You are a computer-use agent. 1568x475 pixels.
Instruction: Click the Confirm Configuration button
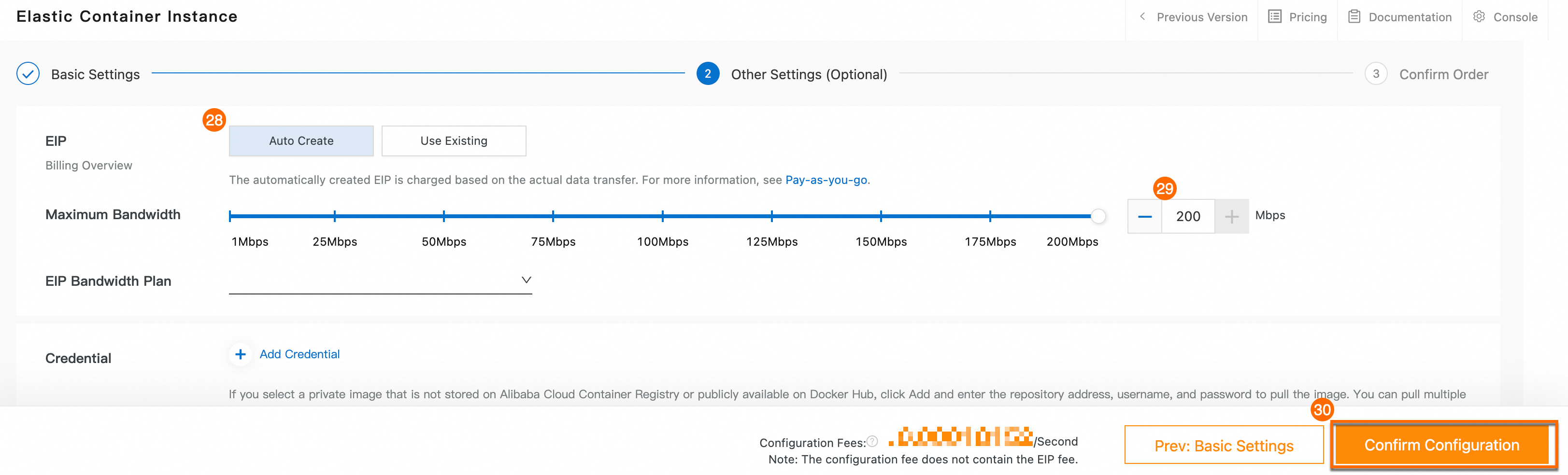point(1441,445)
